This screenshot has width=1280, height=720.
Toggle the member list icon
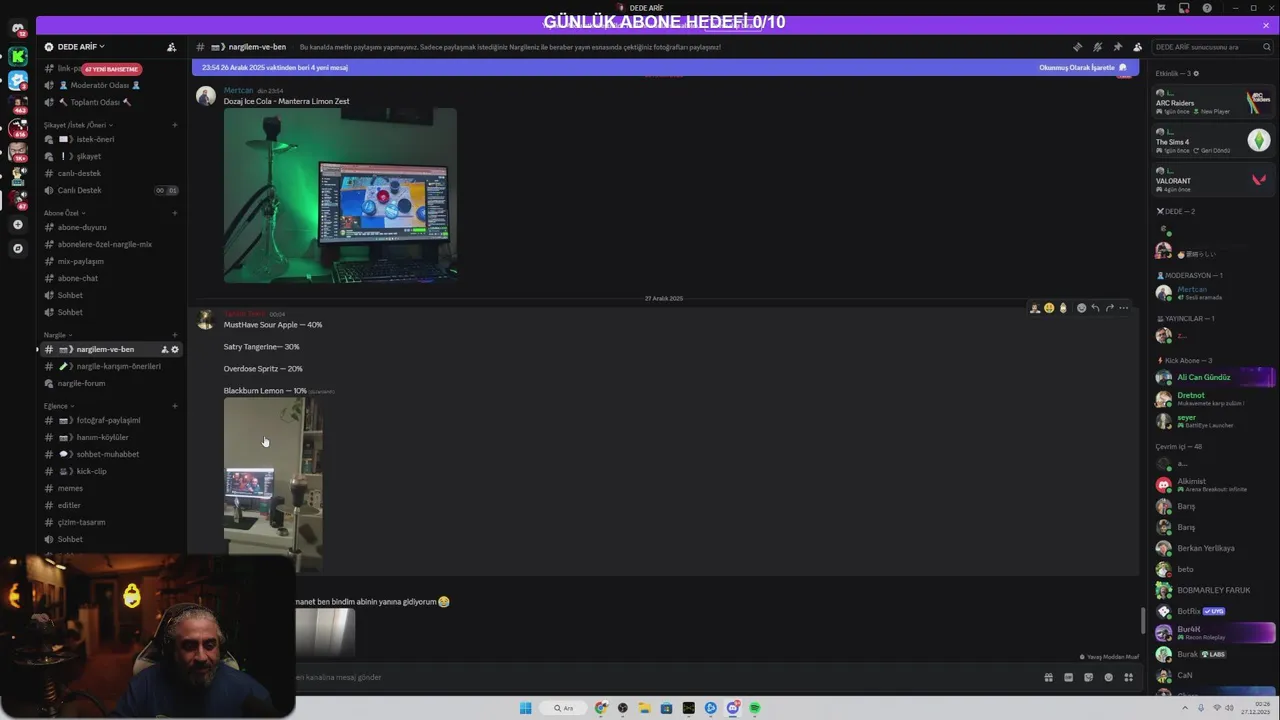point(1137,47)
